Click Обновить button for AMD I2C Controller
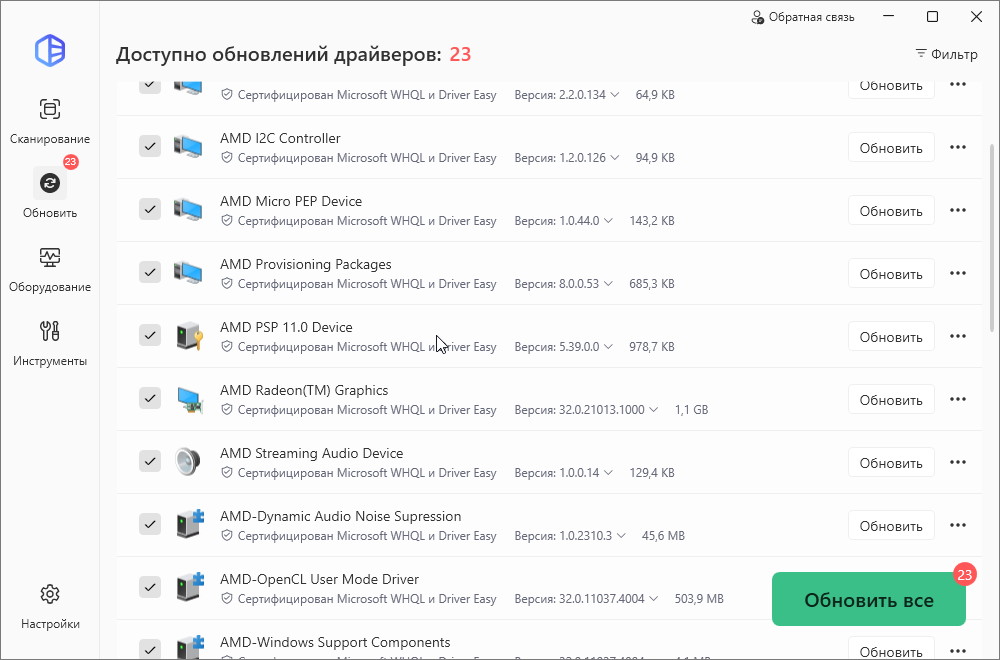 [891, 148]
